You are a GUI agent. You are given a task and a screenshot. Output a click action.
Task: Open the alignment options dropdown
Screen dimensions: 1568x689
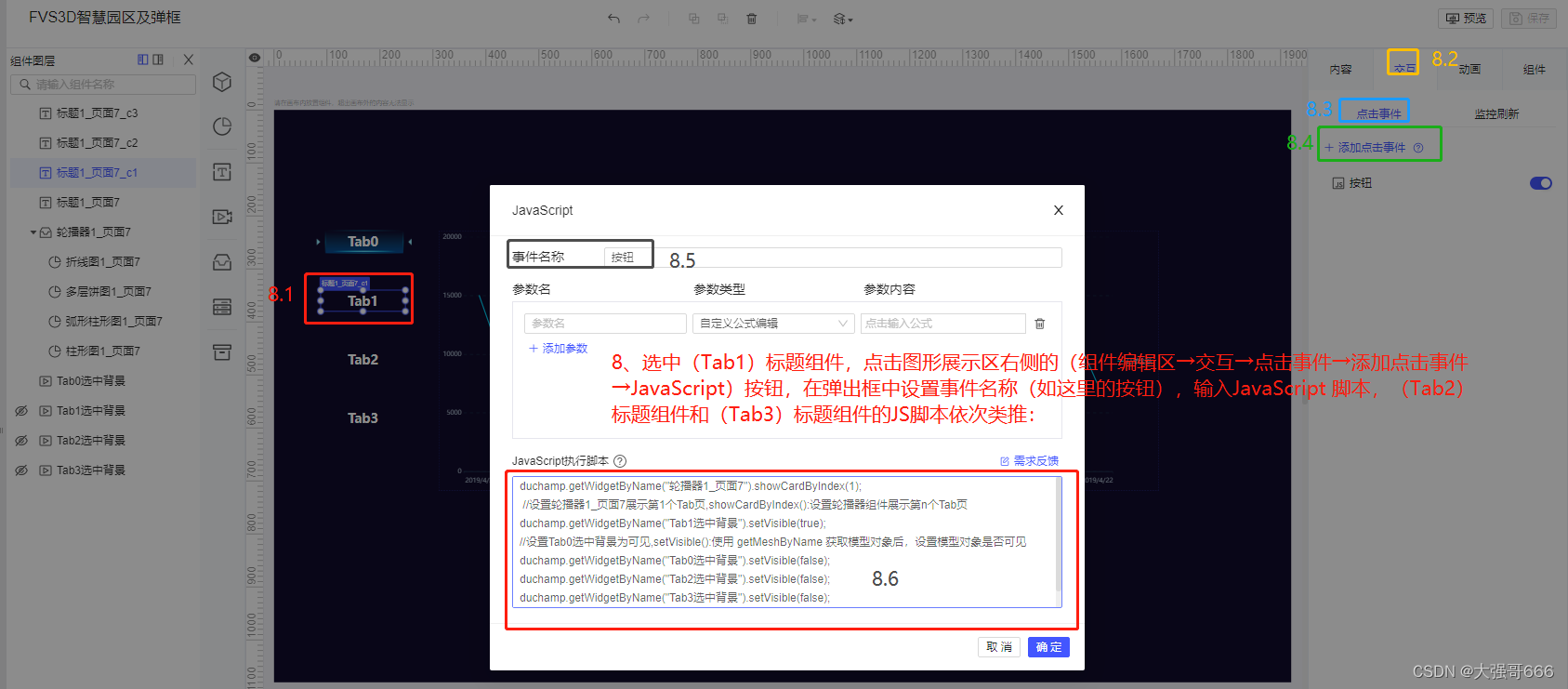[806, 19]
